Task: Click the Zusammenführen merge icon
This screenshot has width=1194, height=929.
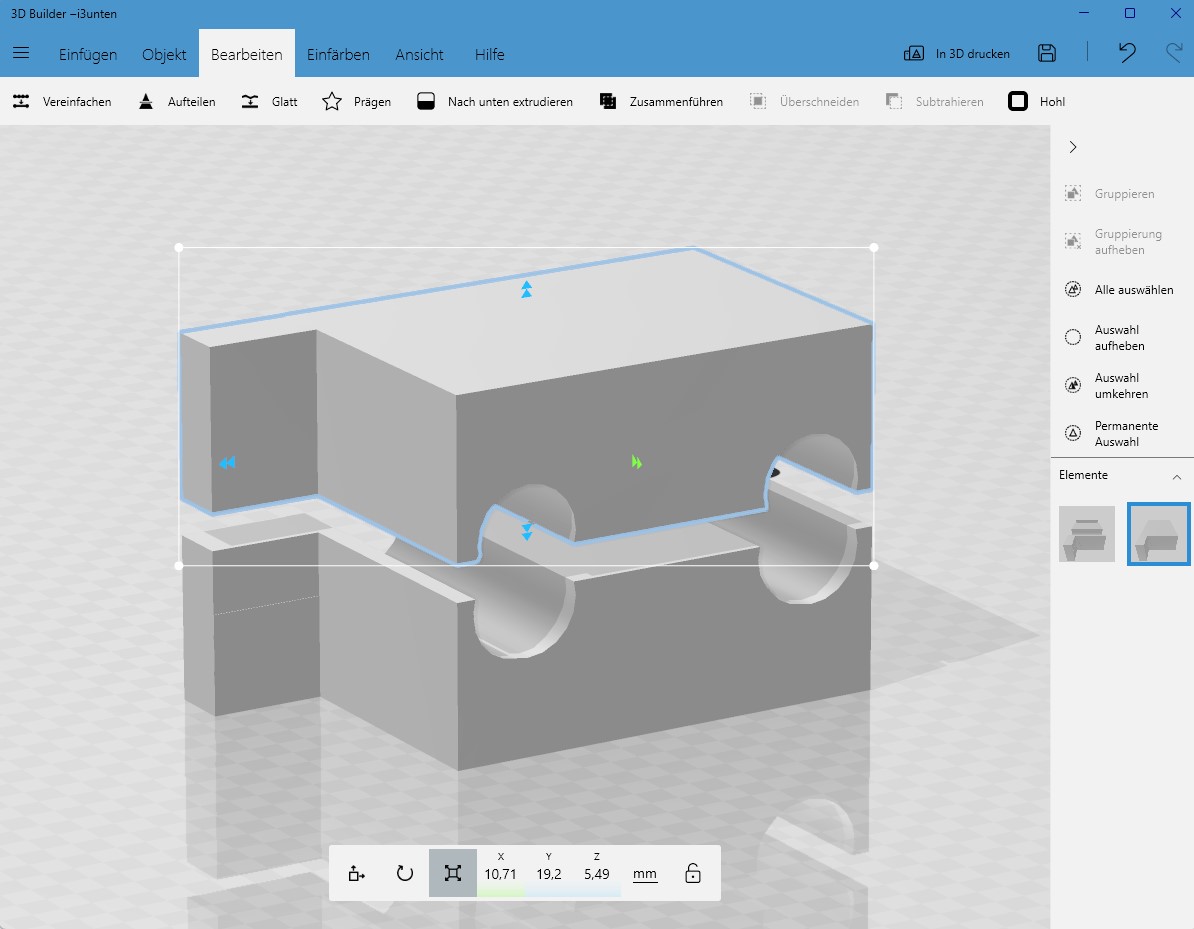Action: coord(608,101)
